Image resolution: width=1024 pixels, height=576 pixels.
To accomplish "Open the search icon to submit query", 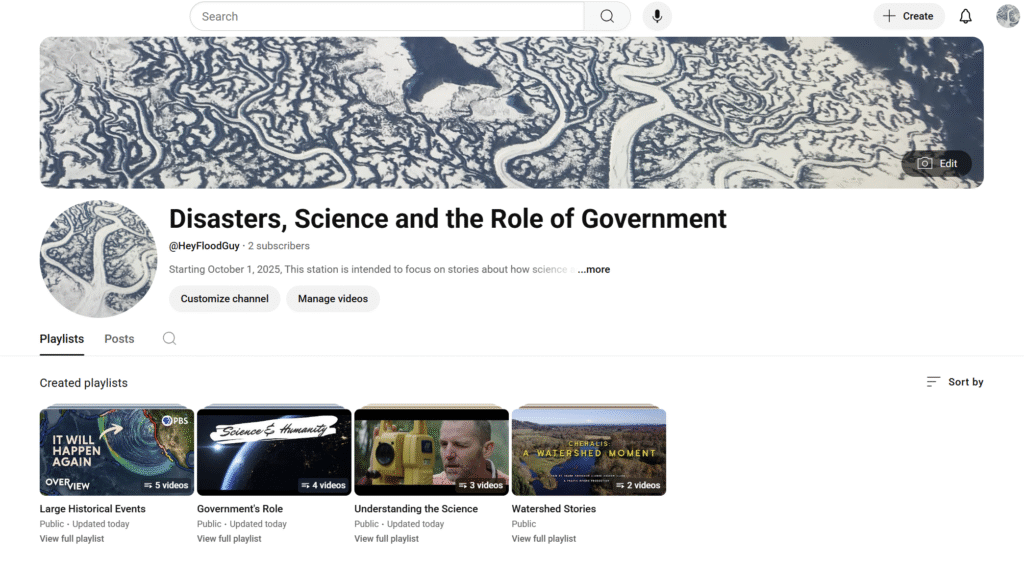I will [x=605, y=16].
